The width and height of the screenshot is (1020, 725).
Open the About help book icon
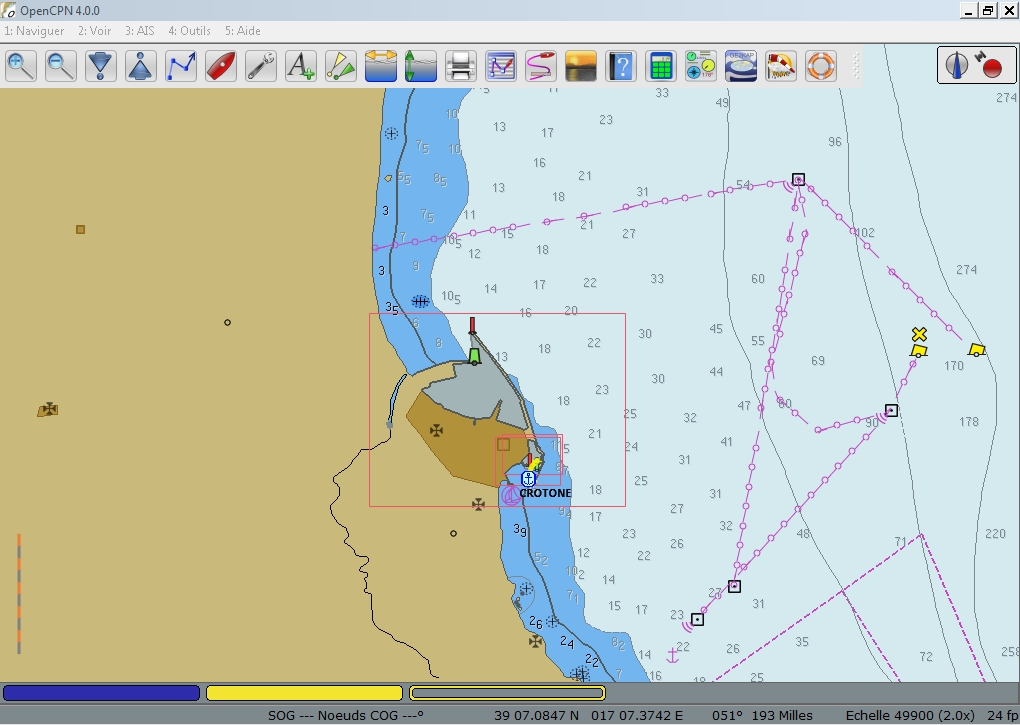(x=621, y=67)
